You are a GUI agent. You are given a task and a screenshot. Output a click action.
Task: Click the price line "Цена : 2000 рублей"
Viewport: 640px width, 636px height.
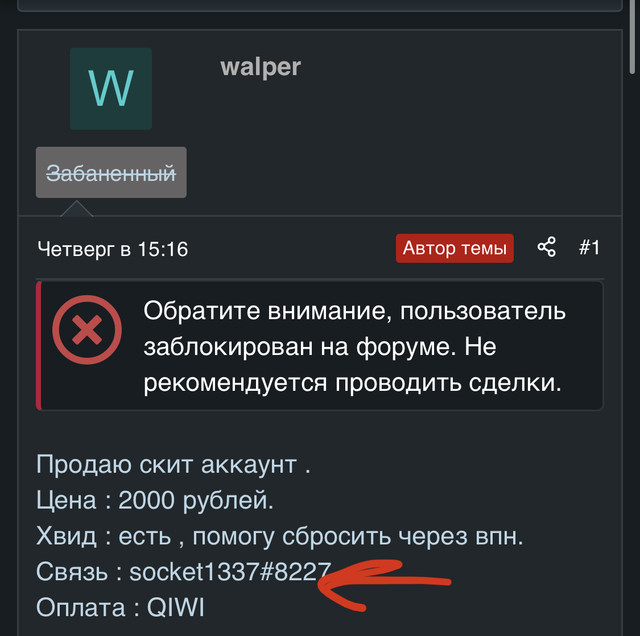pyautogui.click(x=155, y=500)
